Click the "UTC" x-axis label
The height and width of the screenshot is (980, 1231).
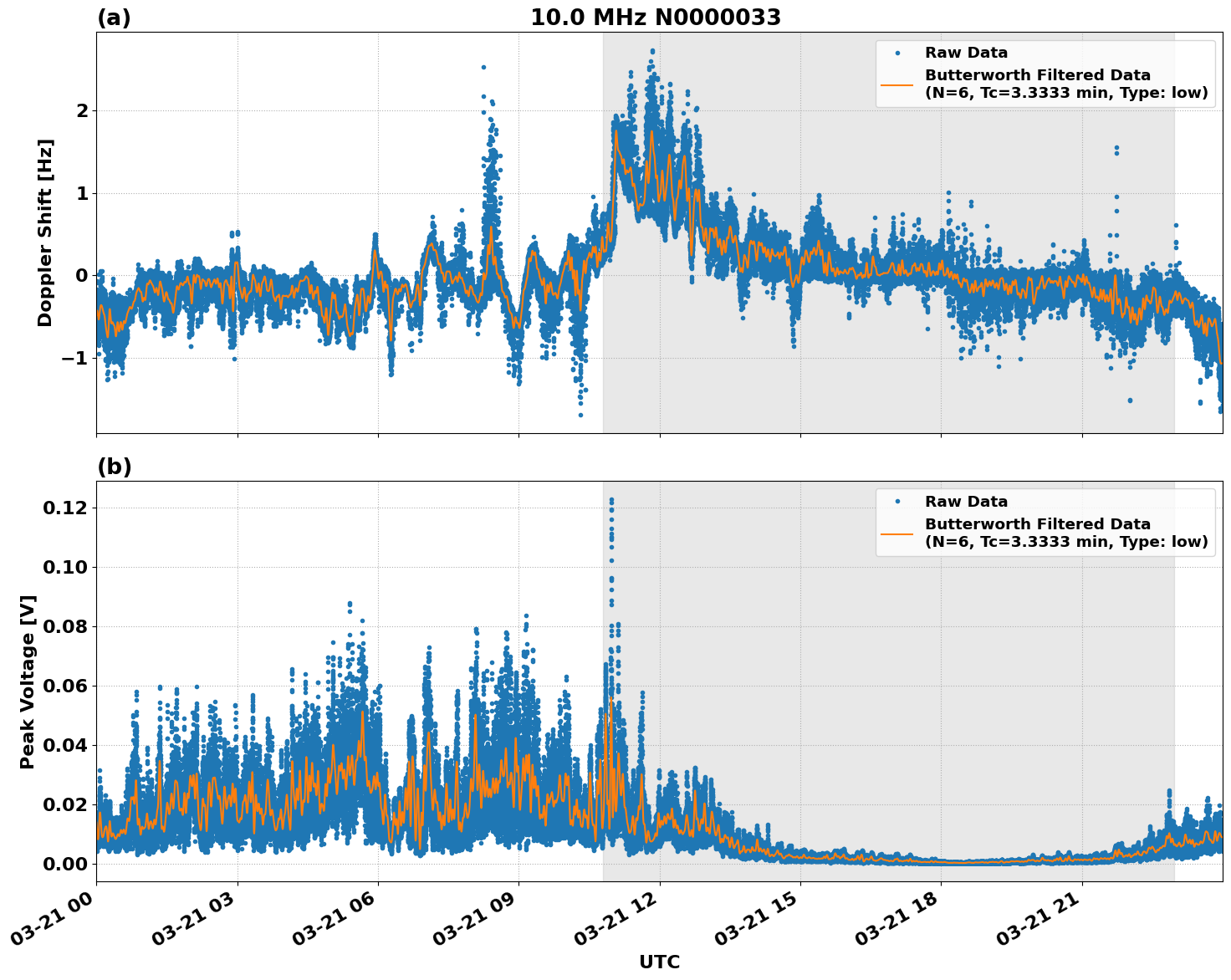(x=659, y=962)
